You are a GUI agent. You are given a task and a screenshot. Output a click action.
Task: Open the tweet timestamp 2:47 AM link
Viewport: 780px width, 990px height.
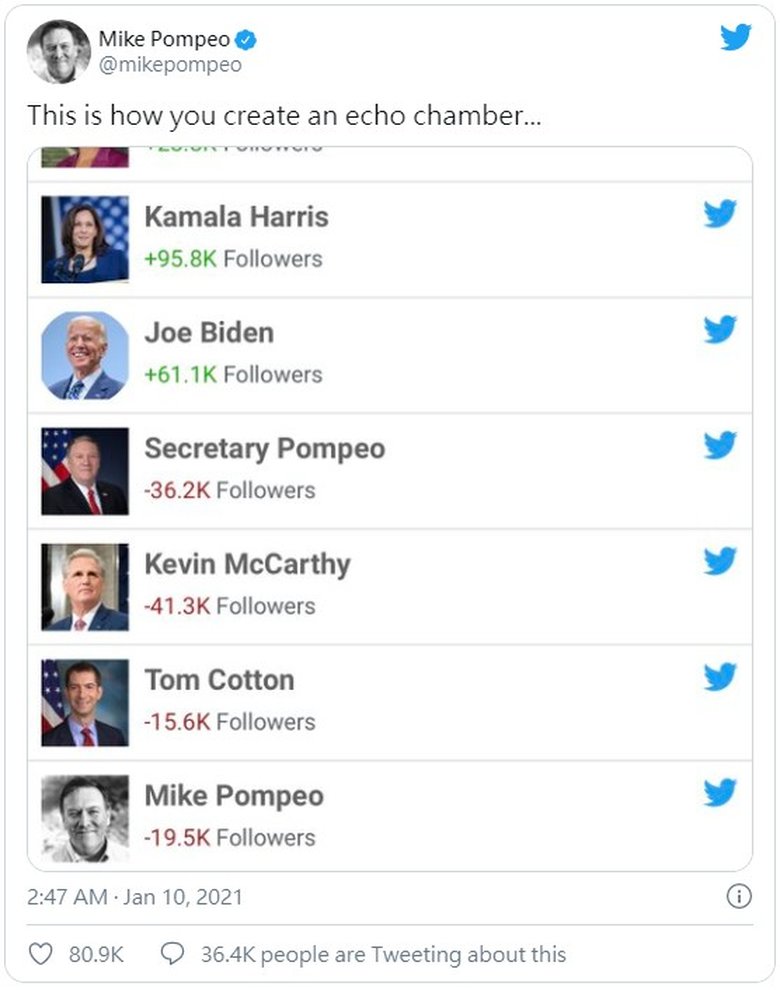tap(135, 896)
